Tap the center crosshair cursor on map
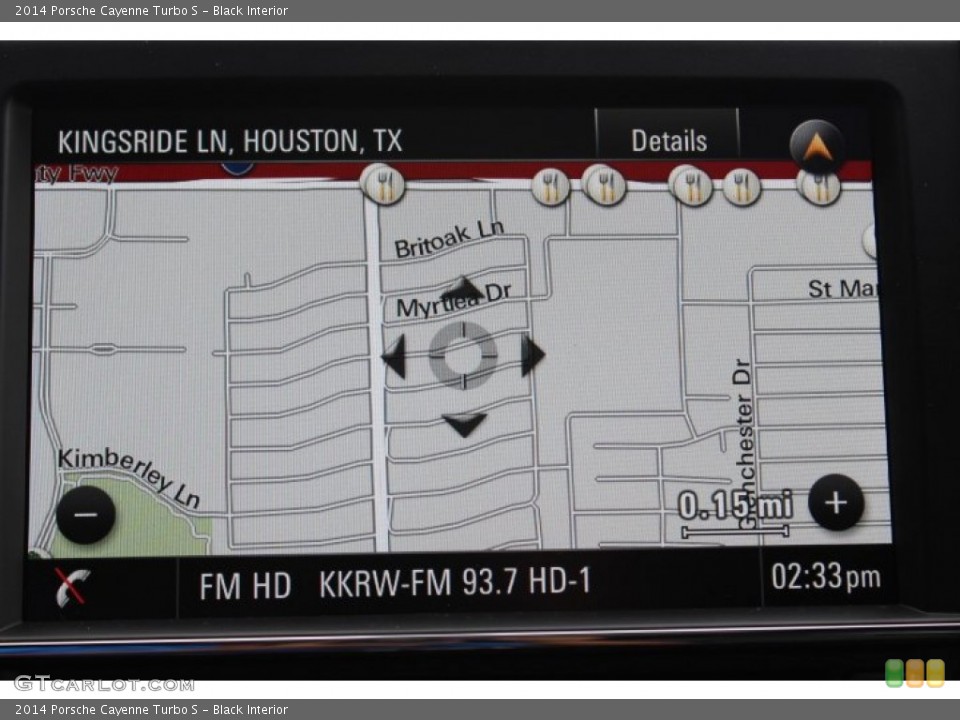Image resolution: width=960 pixels, height=720 pixels. [463, 356]
